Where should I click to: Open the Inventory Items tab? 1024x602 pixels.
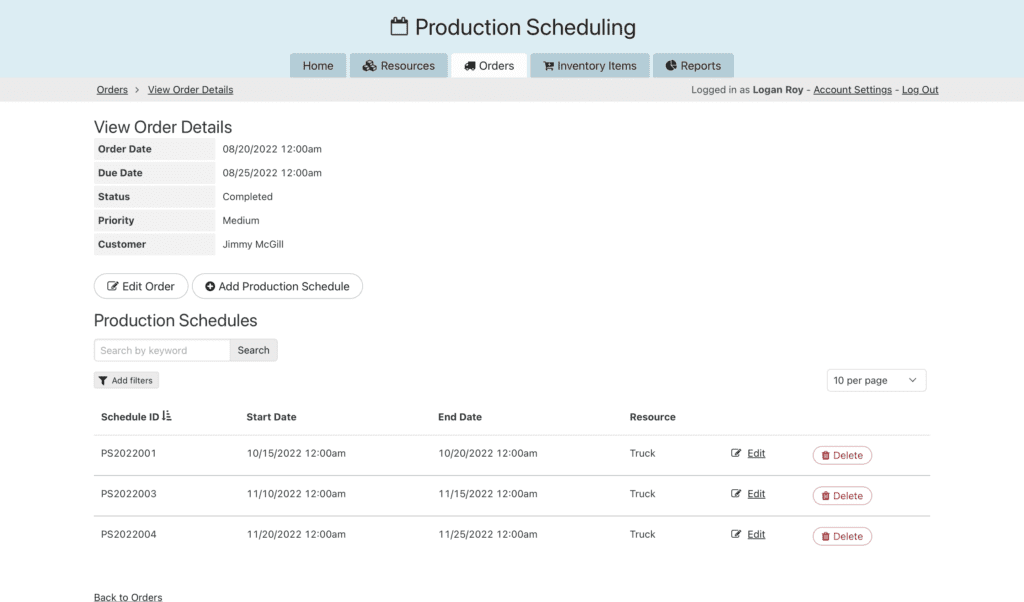pyautogui.click(x=589, y=66)
